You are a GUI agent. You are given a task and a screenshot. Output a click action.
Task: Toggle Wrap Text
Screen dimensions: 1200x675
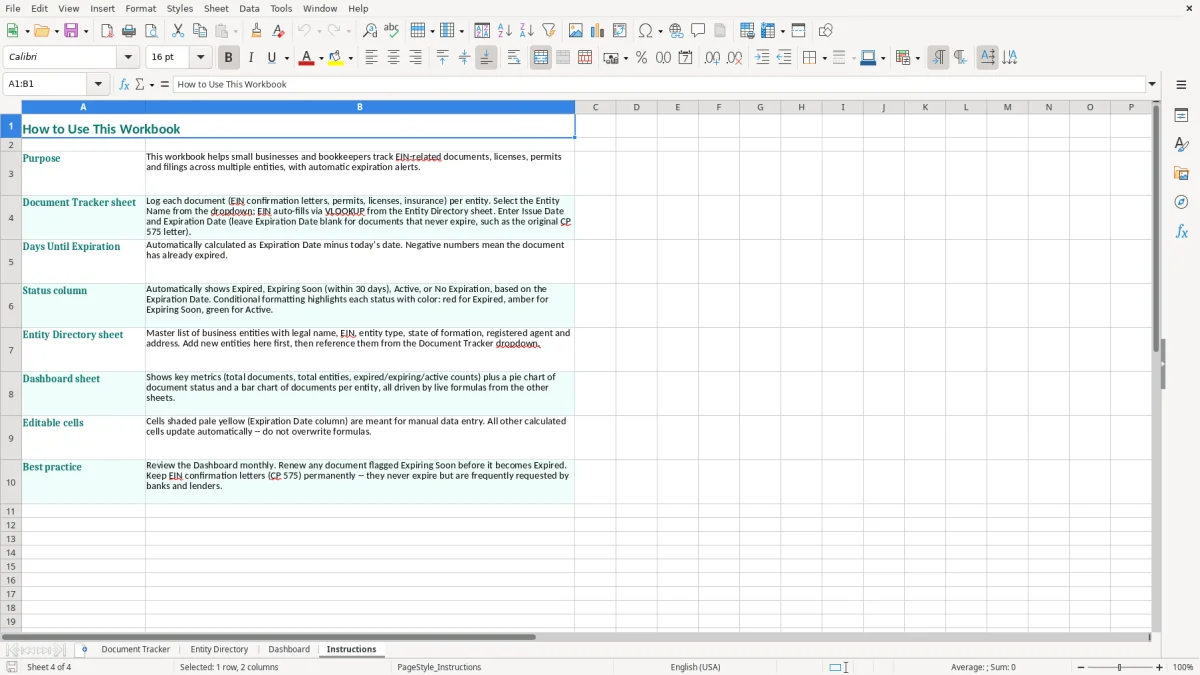click(514, 58)
